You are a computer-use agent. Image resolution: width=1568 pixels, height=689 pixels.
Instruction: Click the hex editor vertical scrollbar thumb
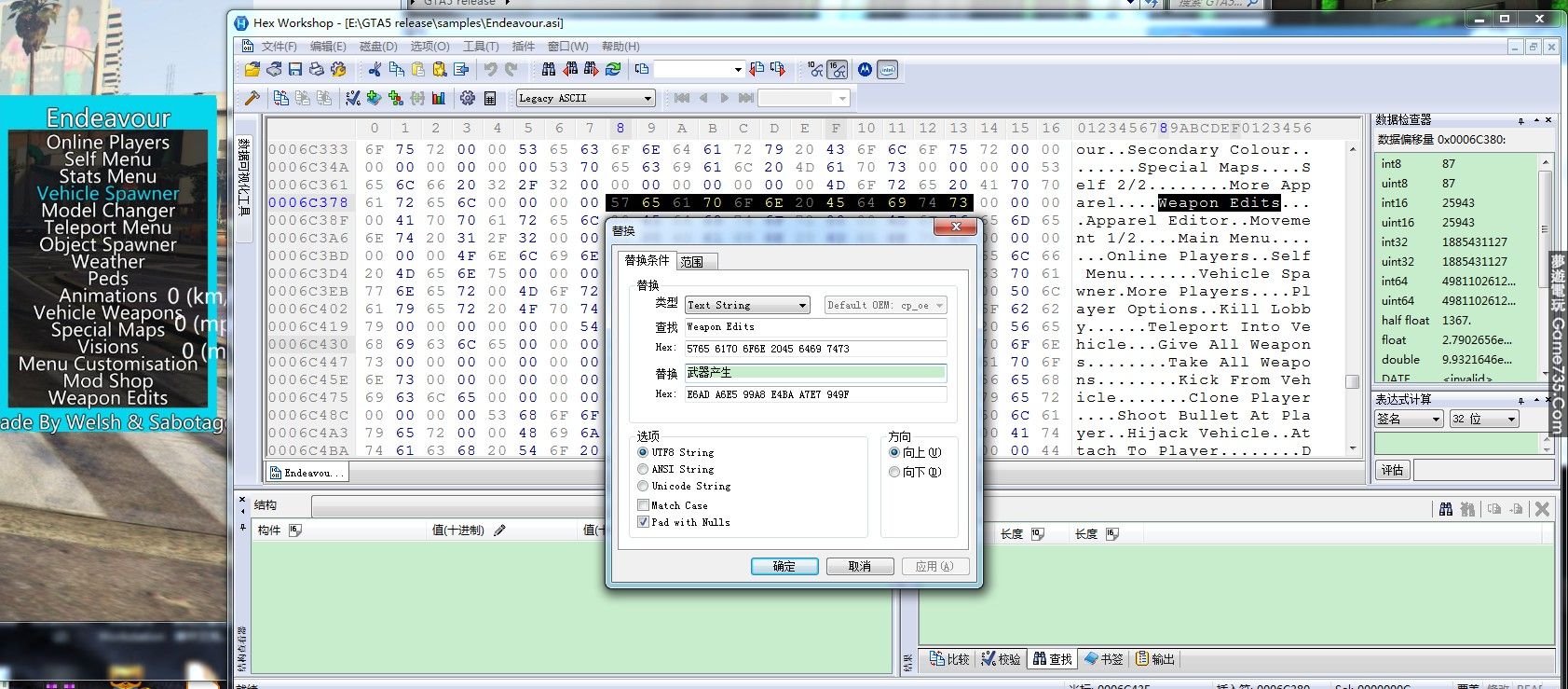pyautogui.click(x=1352, y=381)
